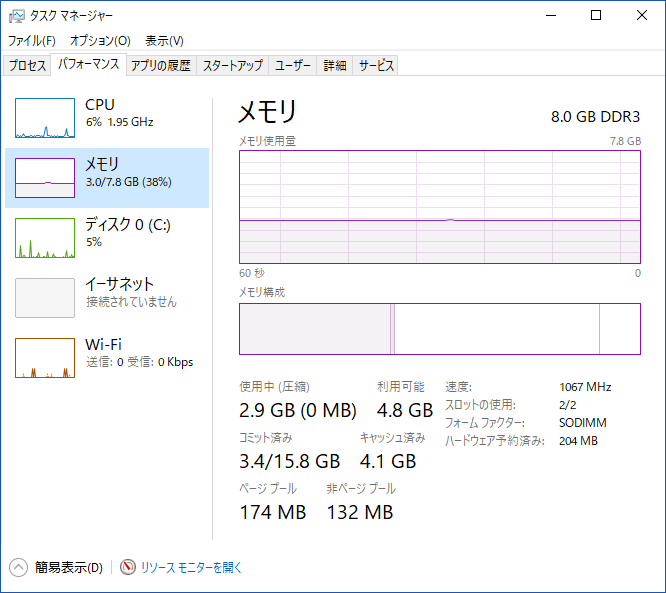Click the Resource Monitor icon at bottom

pos(127,567)
